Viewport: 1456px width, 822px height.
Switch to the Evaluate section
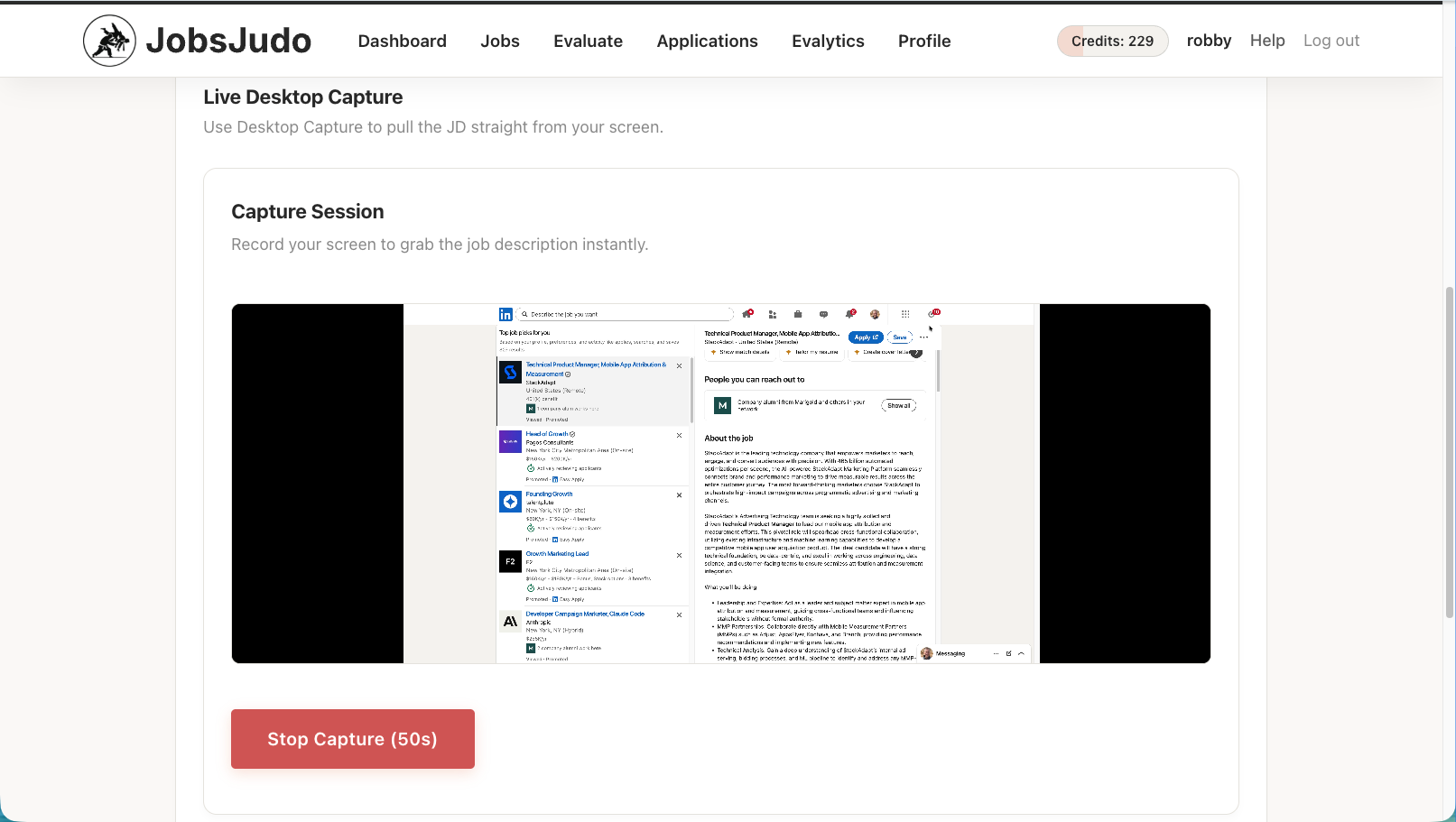(x=588, y=41)
